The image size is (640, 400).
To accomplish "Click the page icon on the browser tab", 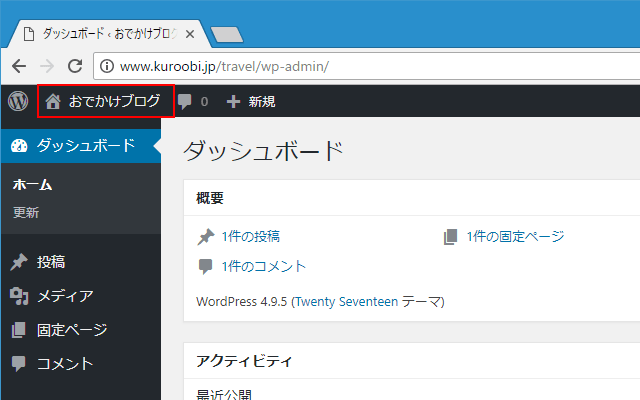I will (29, 34).
